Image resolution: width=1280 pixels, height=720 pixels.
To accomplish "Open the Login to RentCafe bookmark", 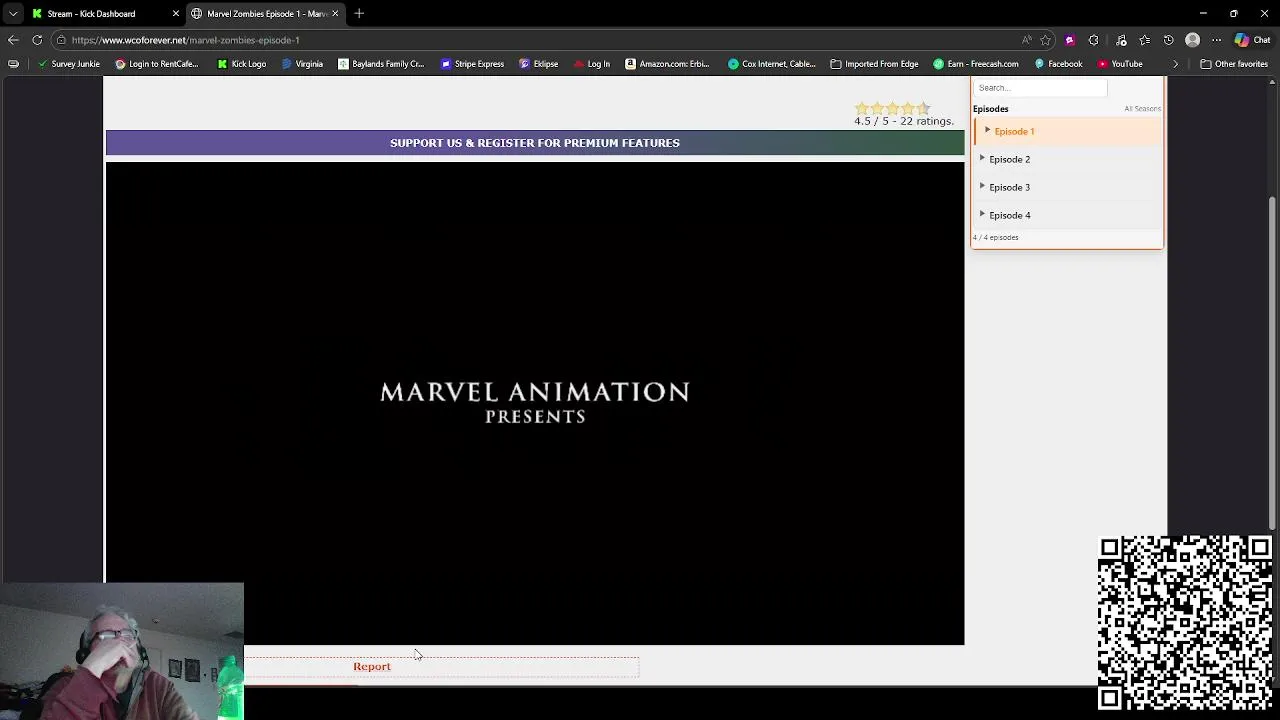I will pos(157,64).
